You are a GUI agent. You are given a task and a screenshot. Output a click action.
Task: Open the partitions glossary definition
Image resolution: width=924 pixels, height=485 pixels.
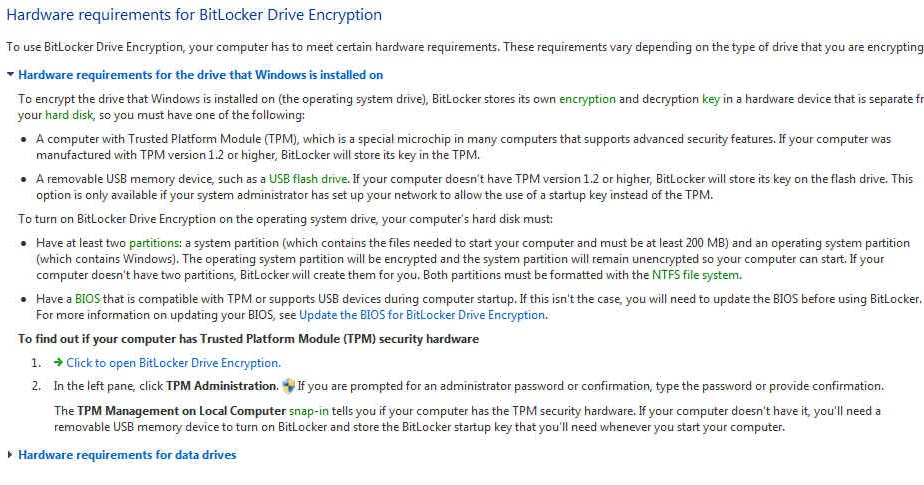154,243
